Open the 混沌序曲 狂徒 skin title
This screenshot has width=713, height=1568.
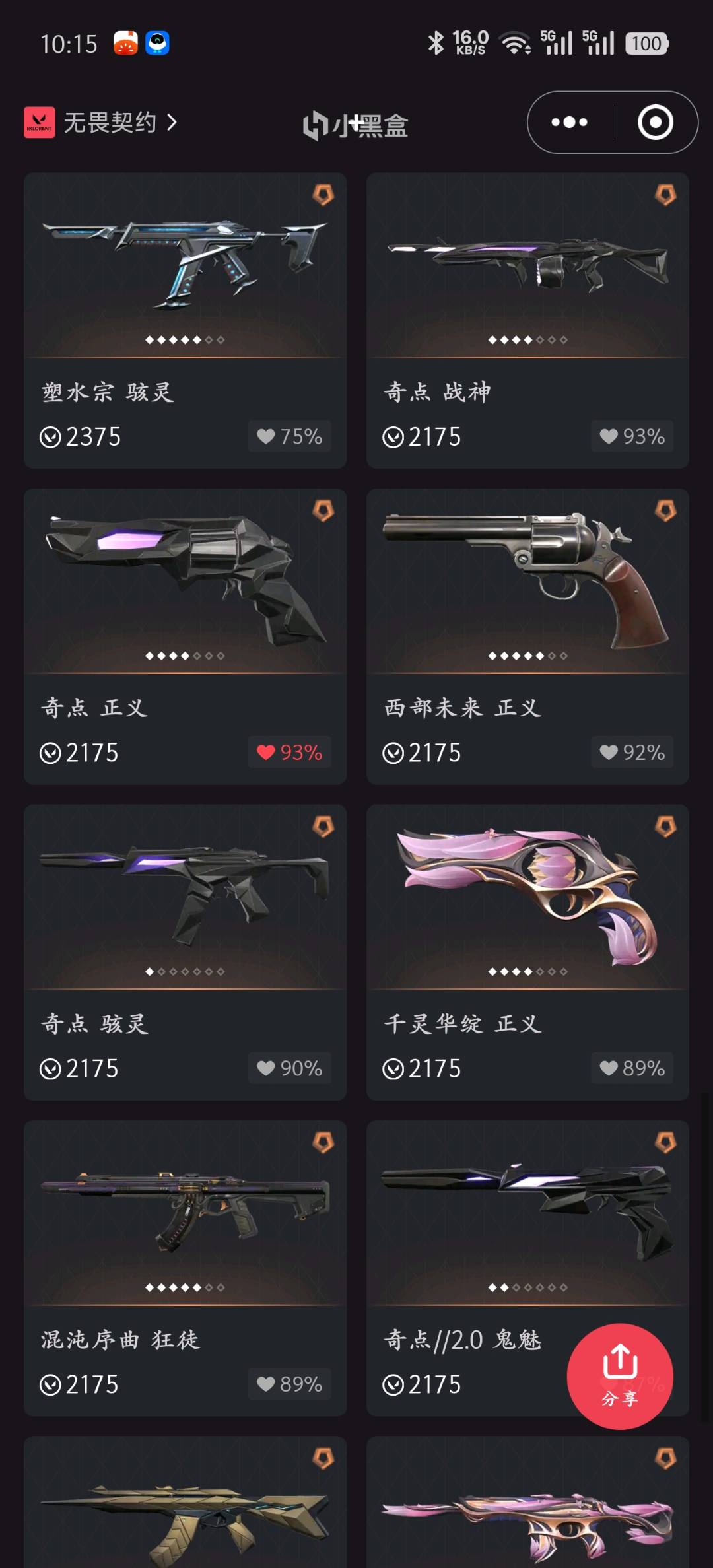tap(120, 1340)
